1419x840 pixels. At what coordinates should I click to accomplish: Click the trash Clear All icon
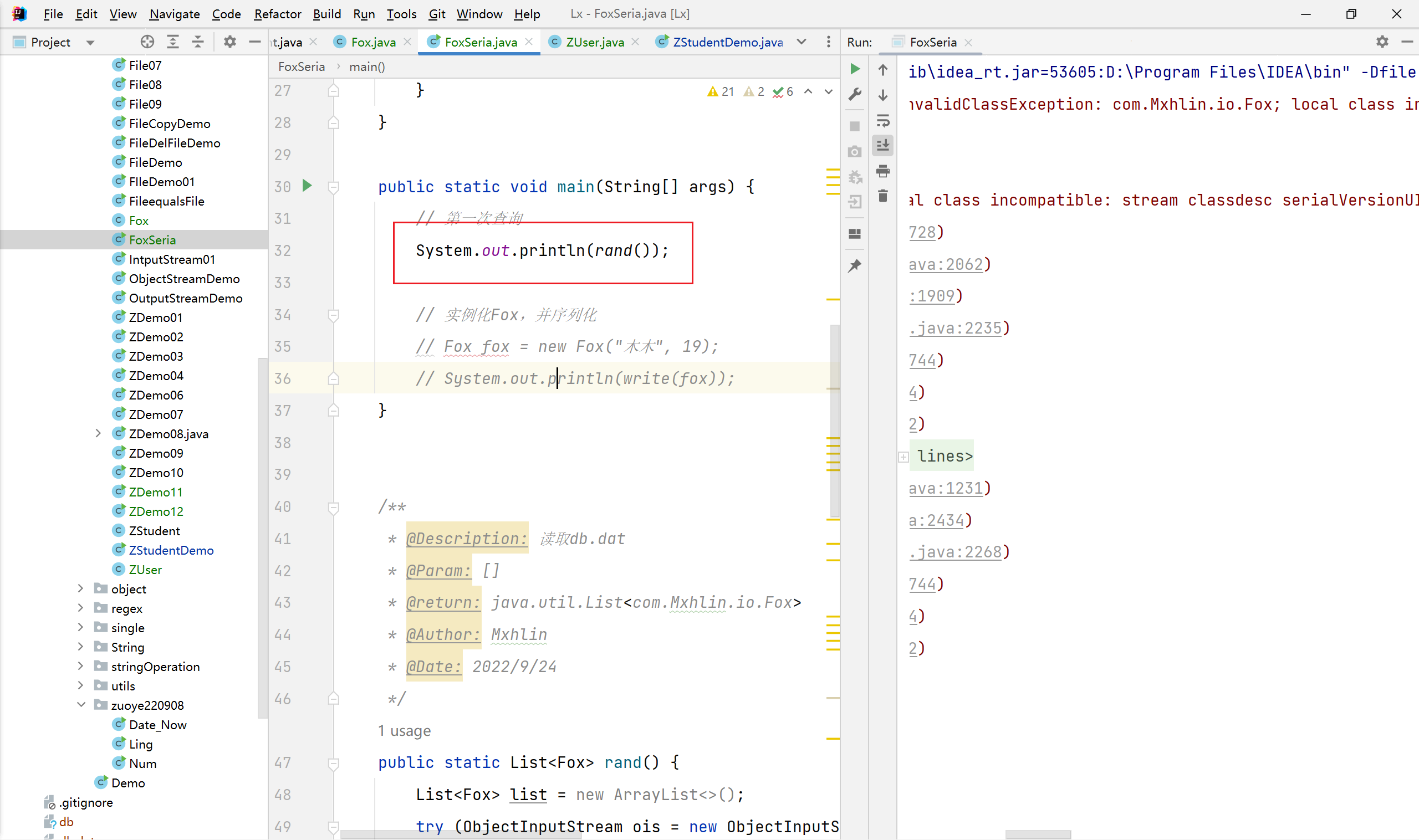coord(882,196)
